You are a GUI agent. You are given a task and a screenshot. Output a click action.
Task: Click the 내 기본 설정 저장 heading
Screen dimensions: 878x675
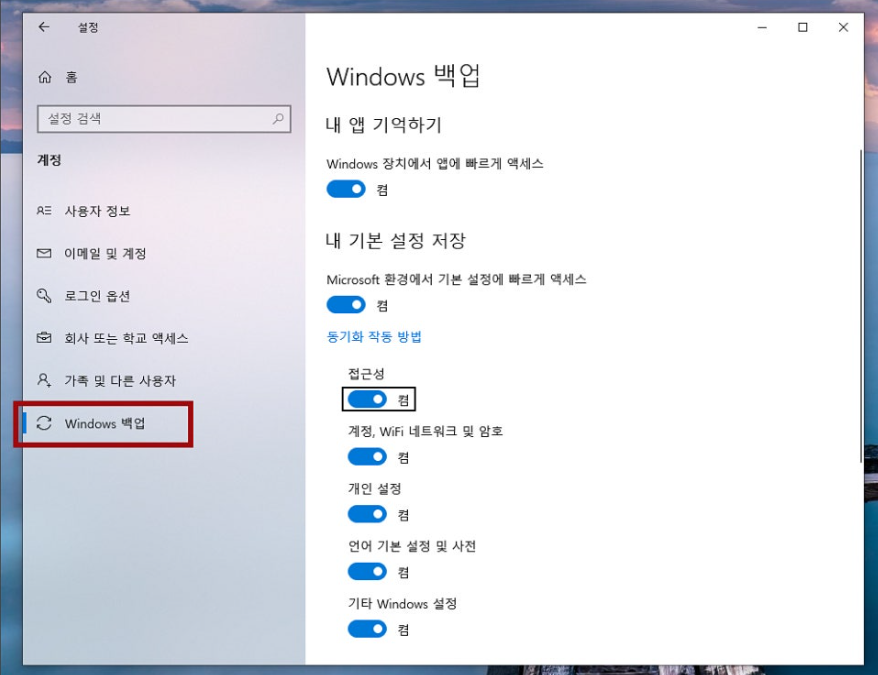tap(395, 240)
